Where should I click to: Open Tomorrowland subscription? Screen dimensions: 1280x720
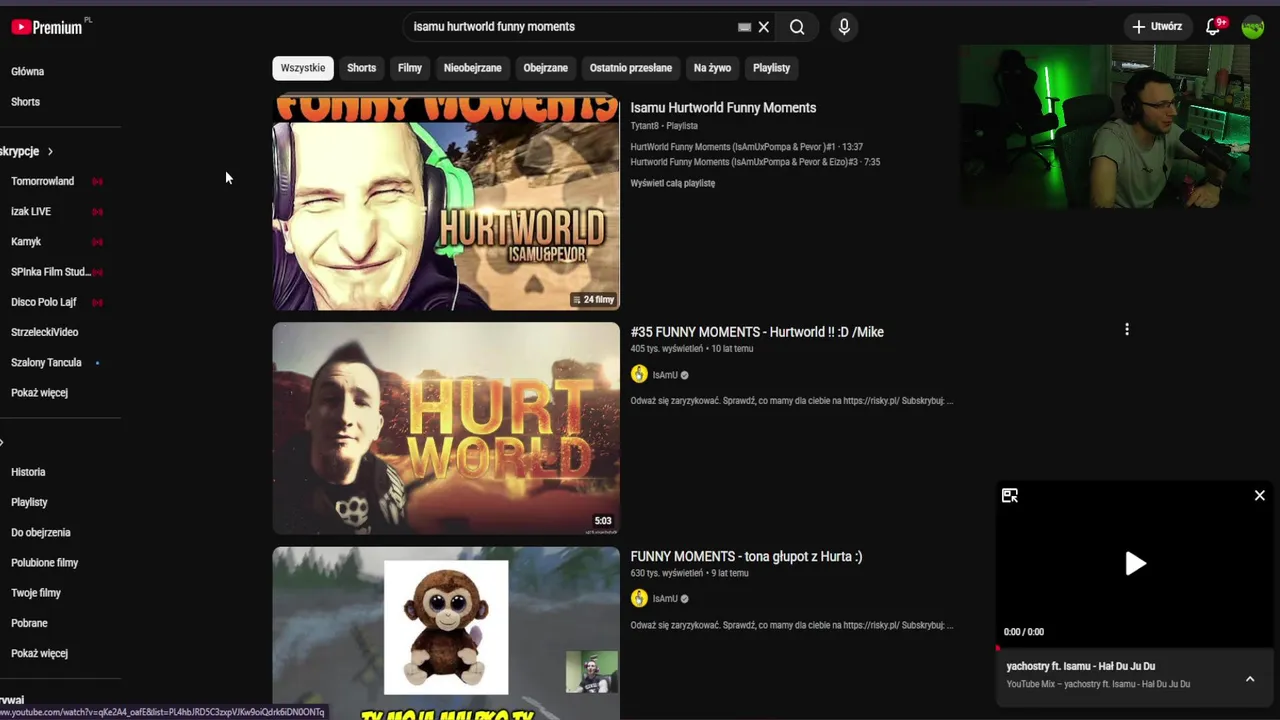point(42,181)
